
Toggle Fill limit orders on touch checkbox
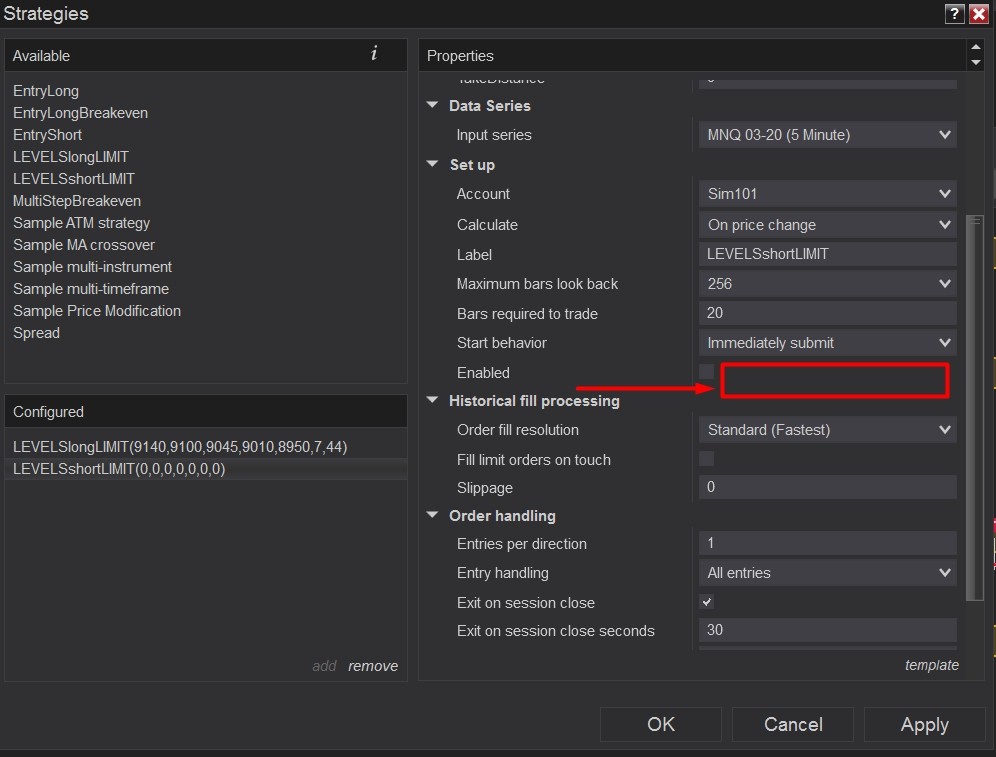pos(706,459)
